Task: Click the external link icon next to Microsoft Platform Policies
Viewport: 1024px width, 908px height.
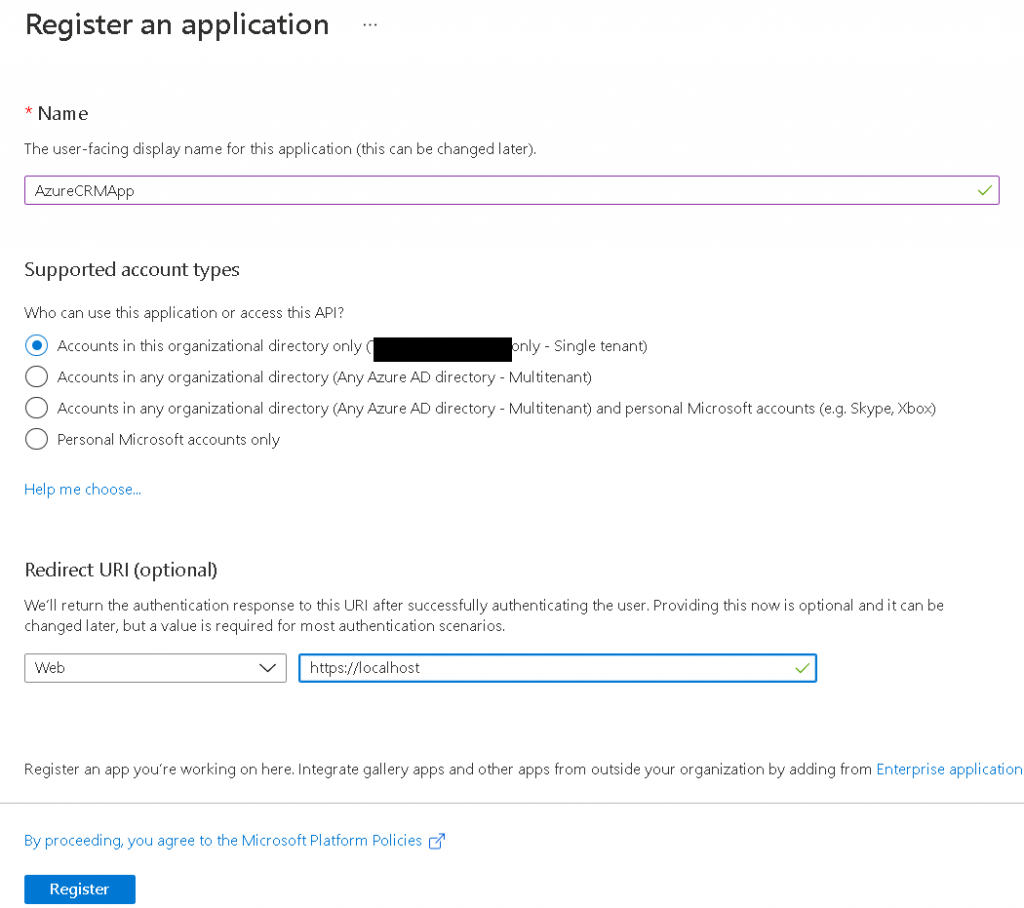Action: [436, 841]
